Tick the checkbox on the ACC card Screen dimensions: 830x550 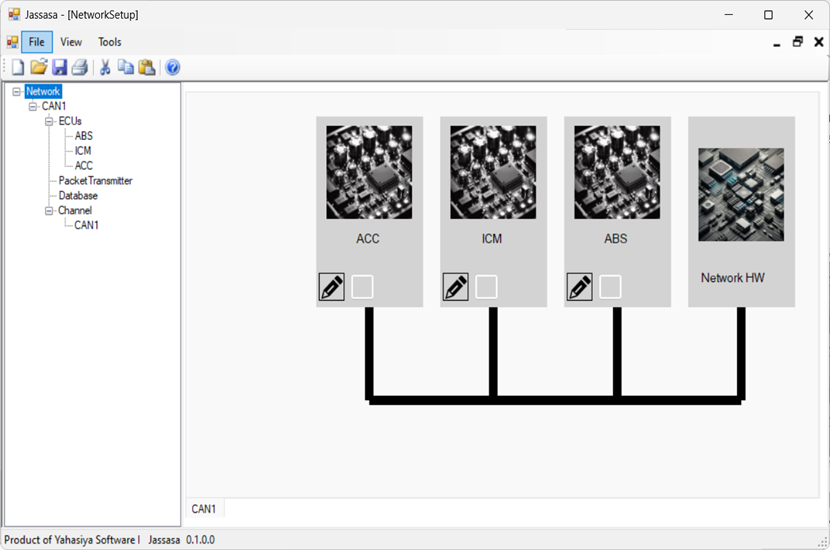pyautogui.click(x=363, y=287)
